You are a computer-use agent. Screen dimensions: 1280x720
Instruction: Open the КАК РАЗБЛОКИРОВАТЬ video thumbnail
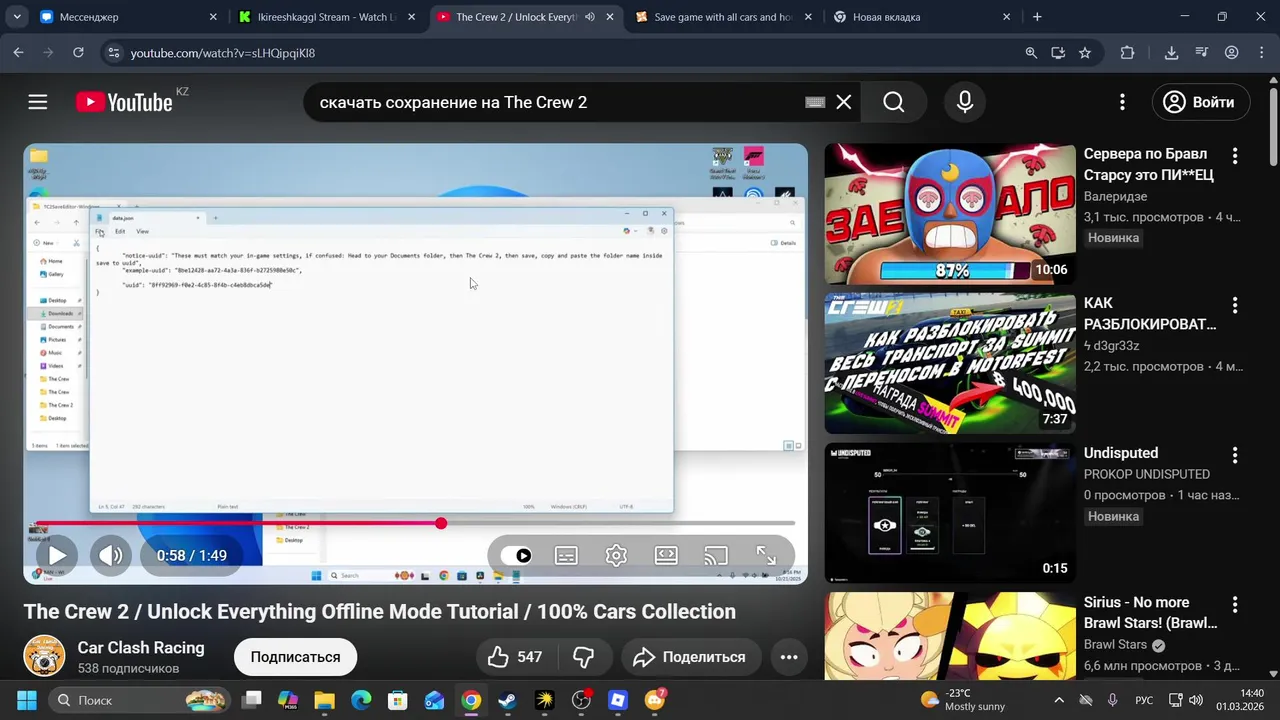coord(950,363)
